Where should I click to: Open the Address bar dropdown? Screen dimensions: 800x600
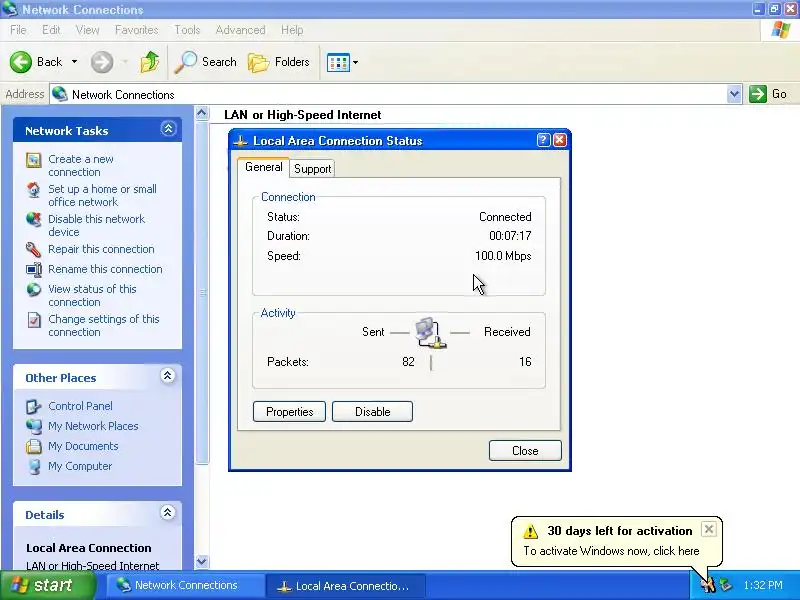[734, 94]
